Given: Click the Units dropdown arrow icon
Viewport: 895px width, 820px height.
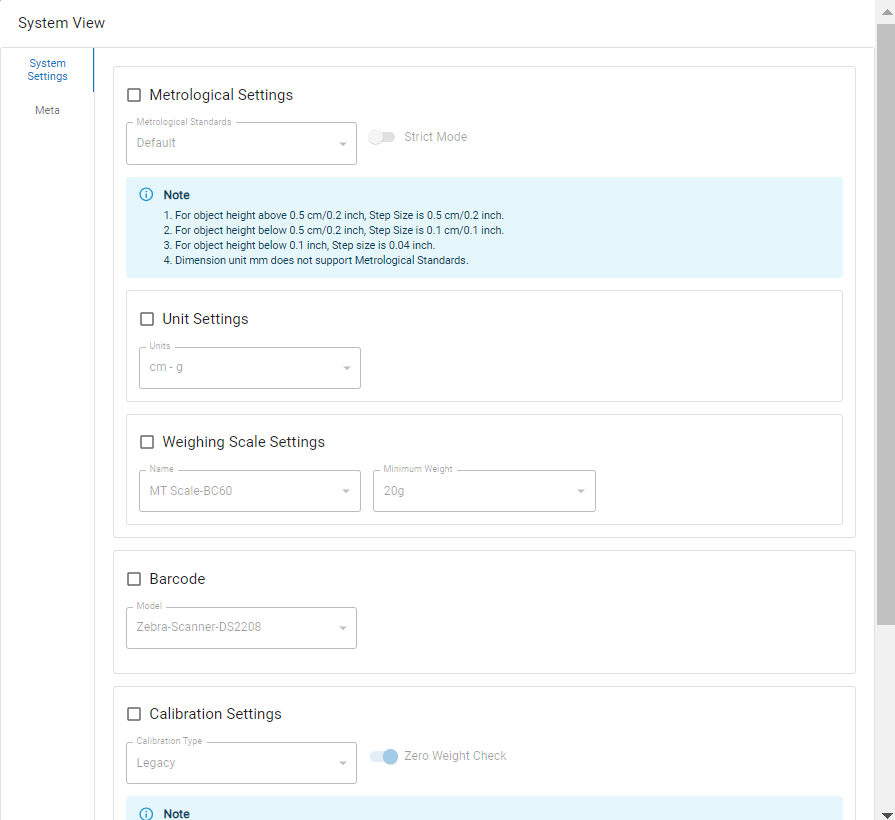Looking at the screenshot, I should point(347,368).
